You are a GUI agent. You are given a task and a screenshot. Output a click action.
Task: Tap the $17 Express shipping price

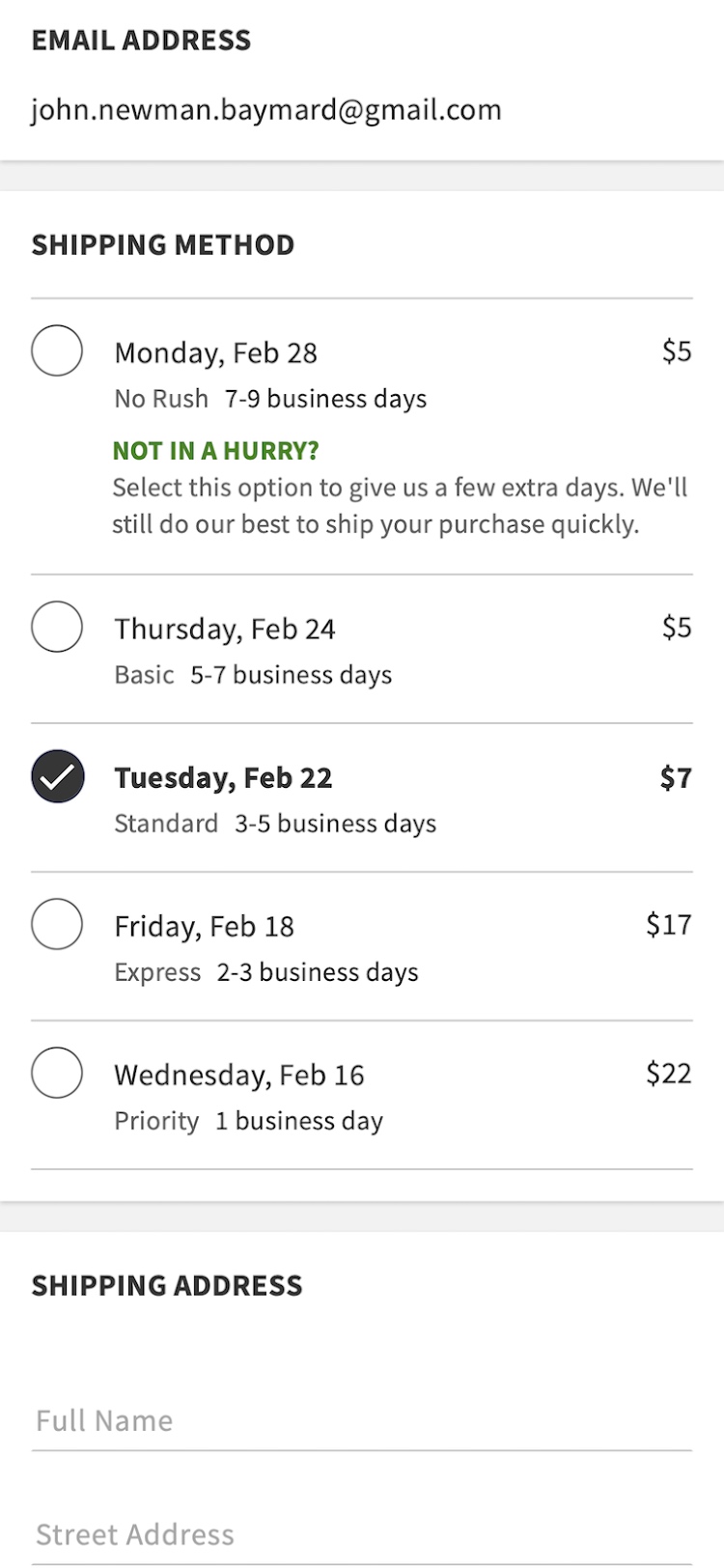pyautogui.click(x=668, y=924)
